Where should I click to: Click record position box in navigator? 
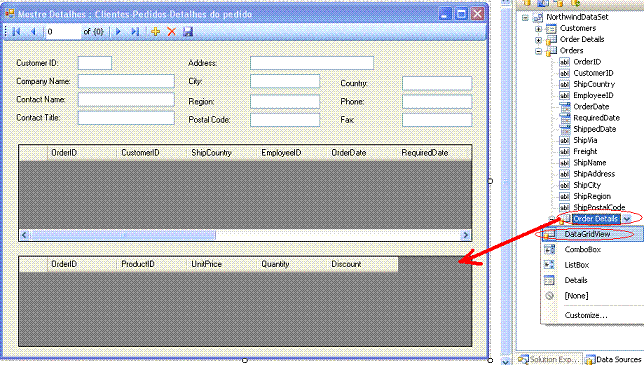[63, 32]
